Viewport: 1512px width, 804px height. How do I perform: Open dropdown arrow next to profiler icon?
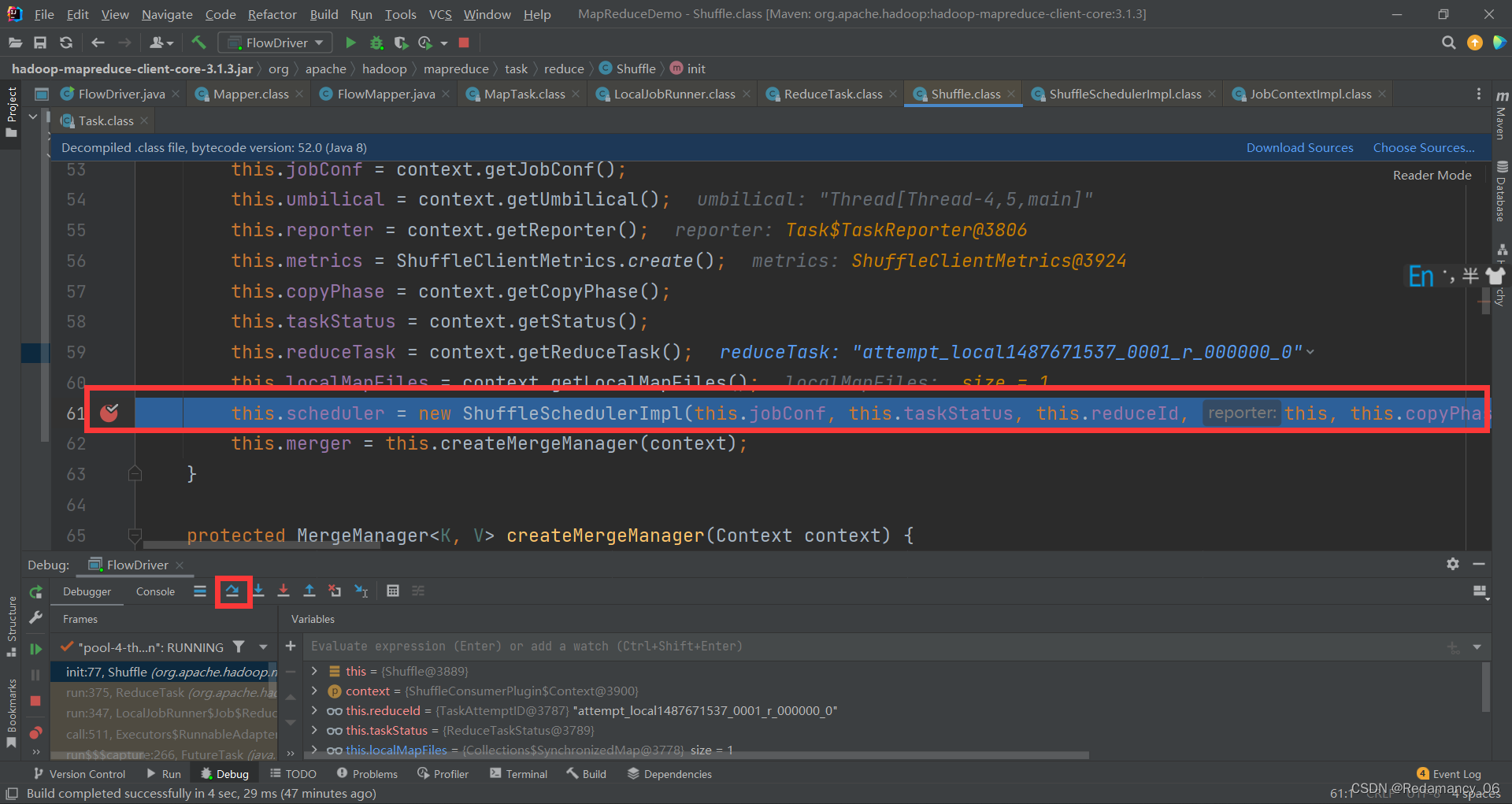point(444,43)
